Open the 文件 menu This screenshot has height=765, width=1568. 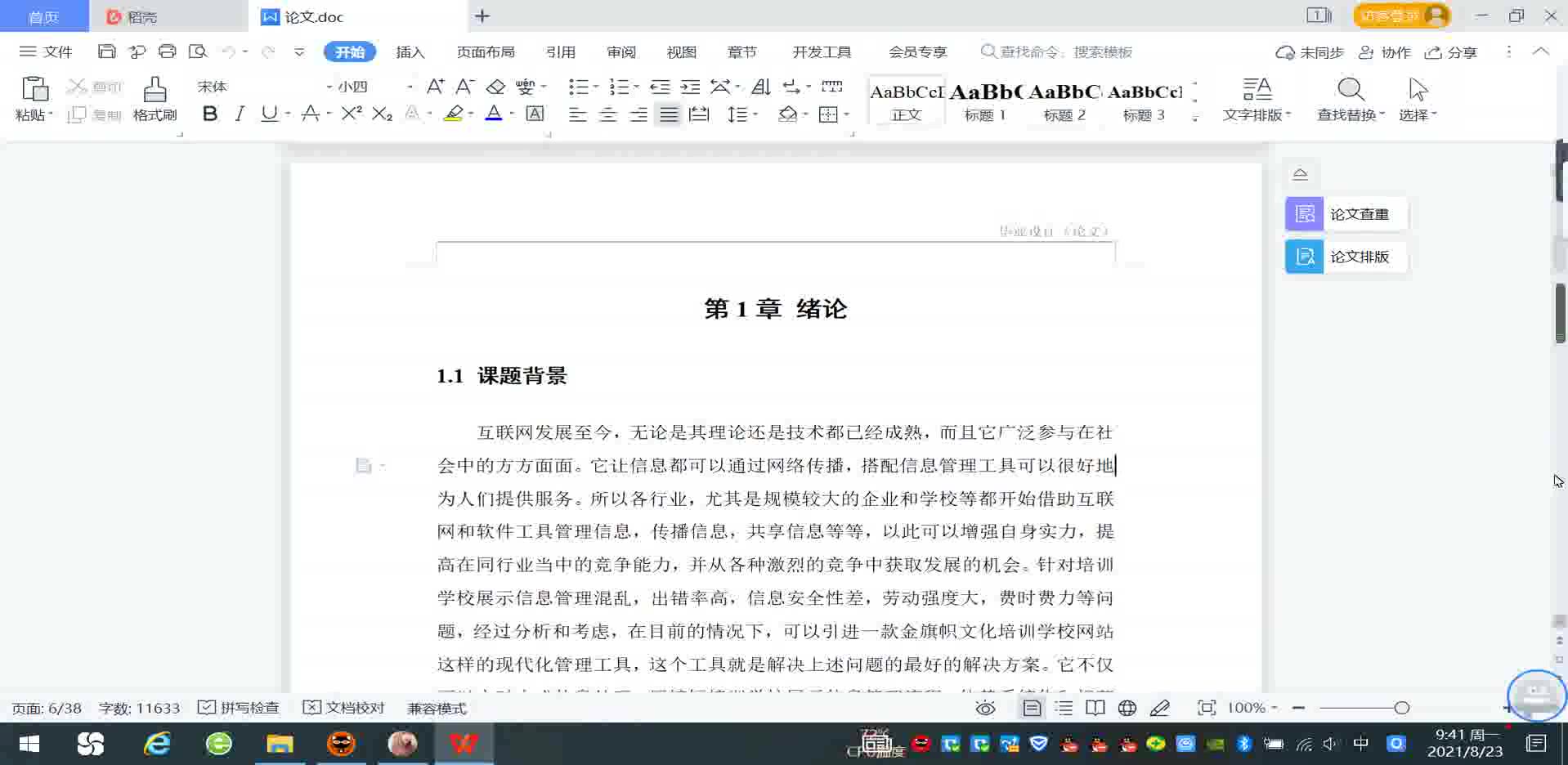coord(46,51)
